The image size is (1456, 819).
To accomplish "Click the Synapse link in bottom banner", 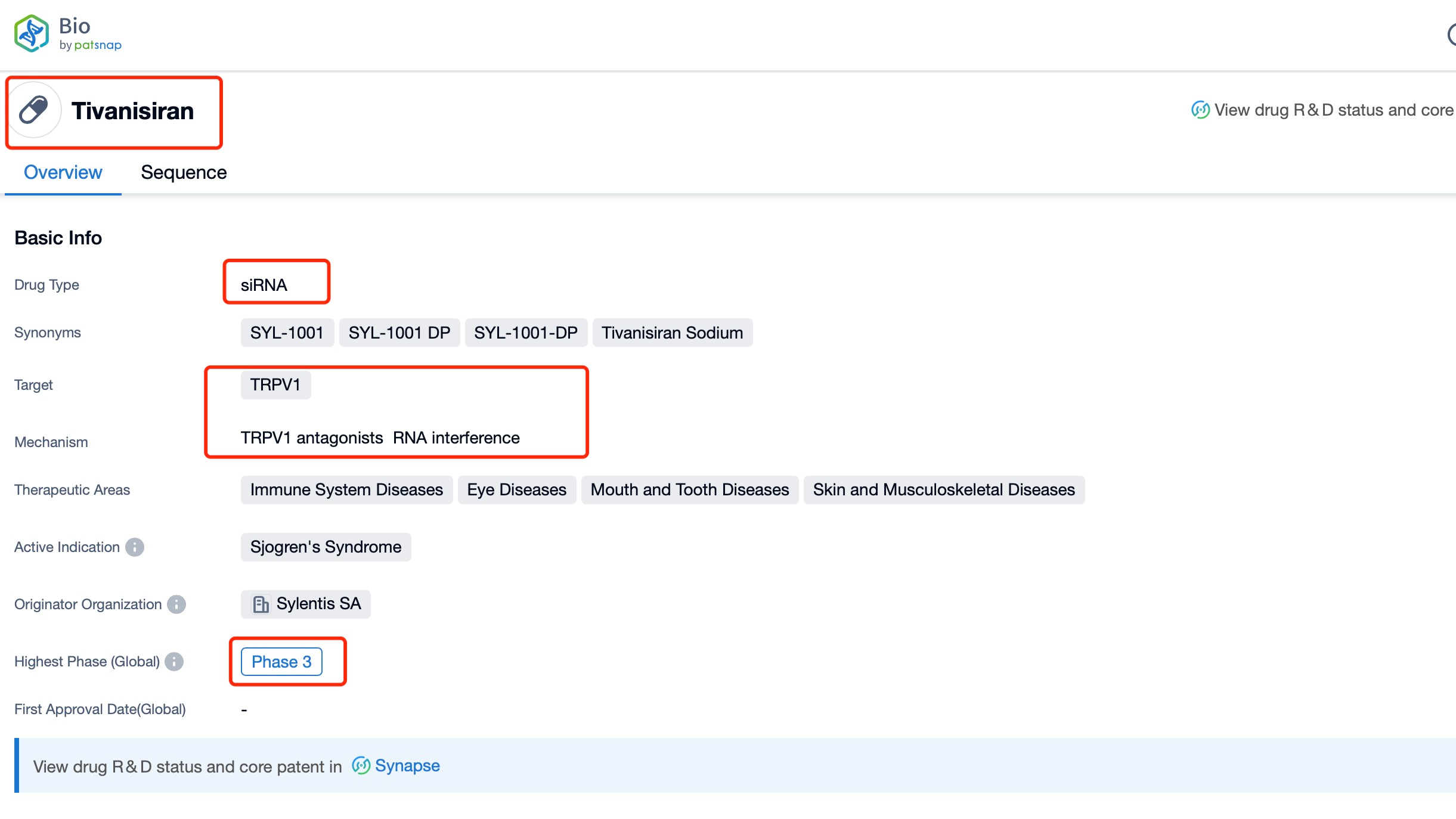I will click(x=407, y=766).
